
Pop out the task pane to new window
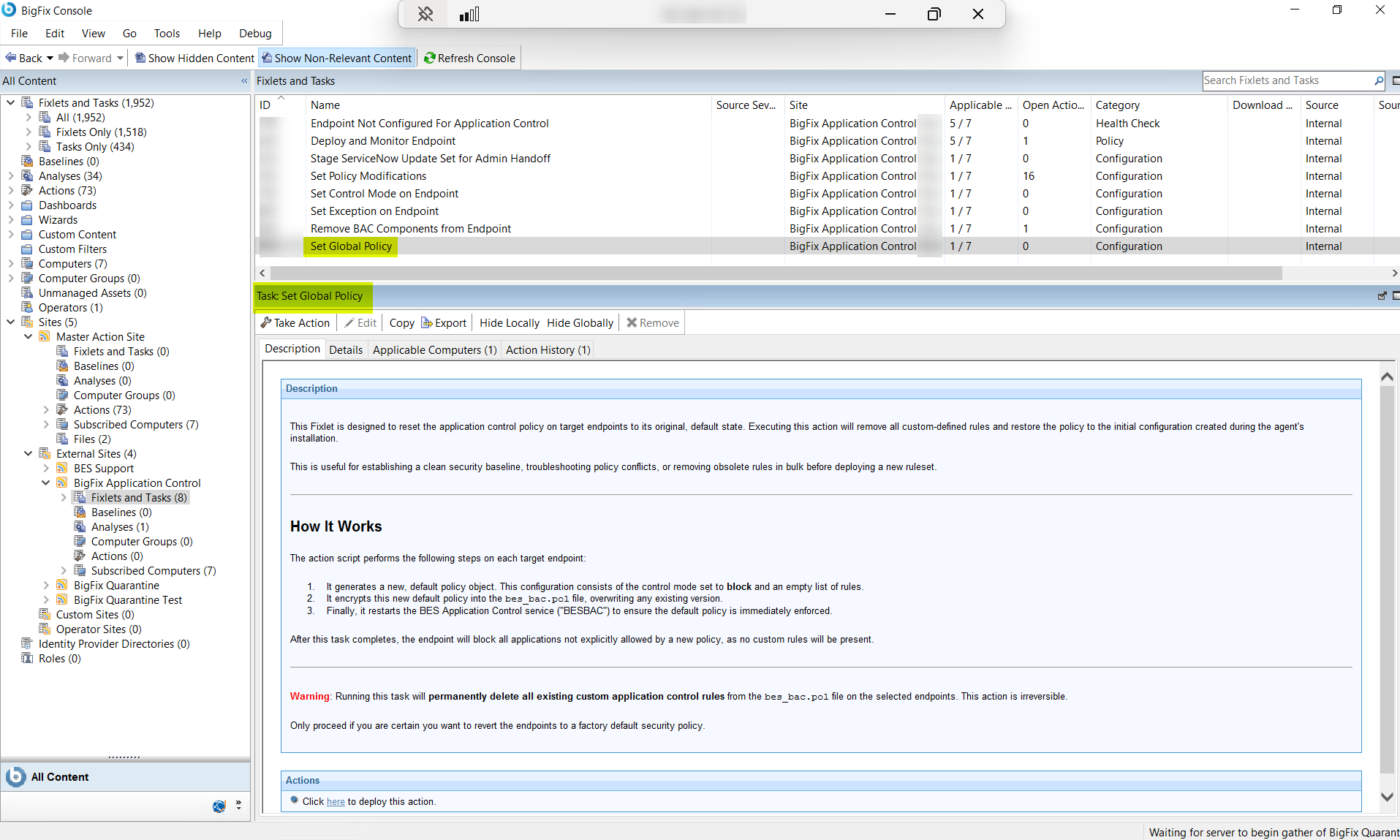tap(1382, 295)
